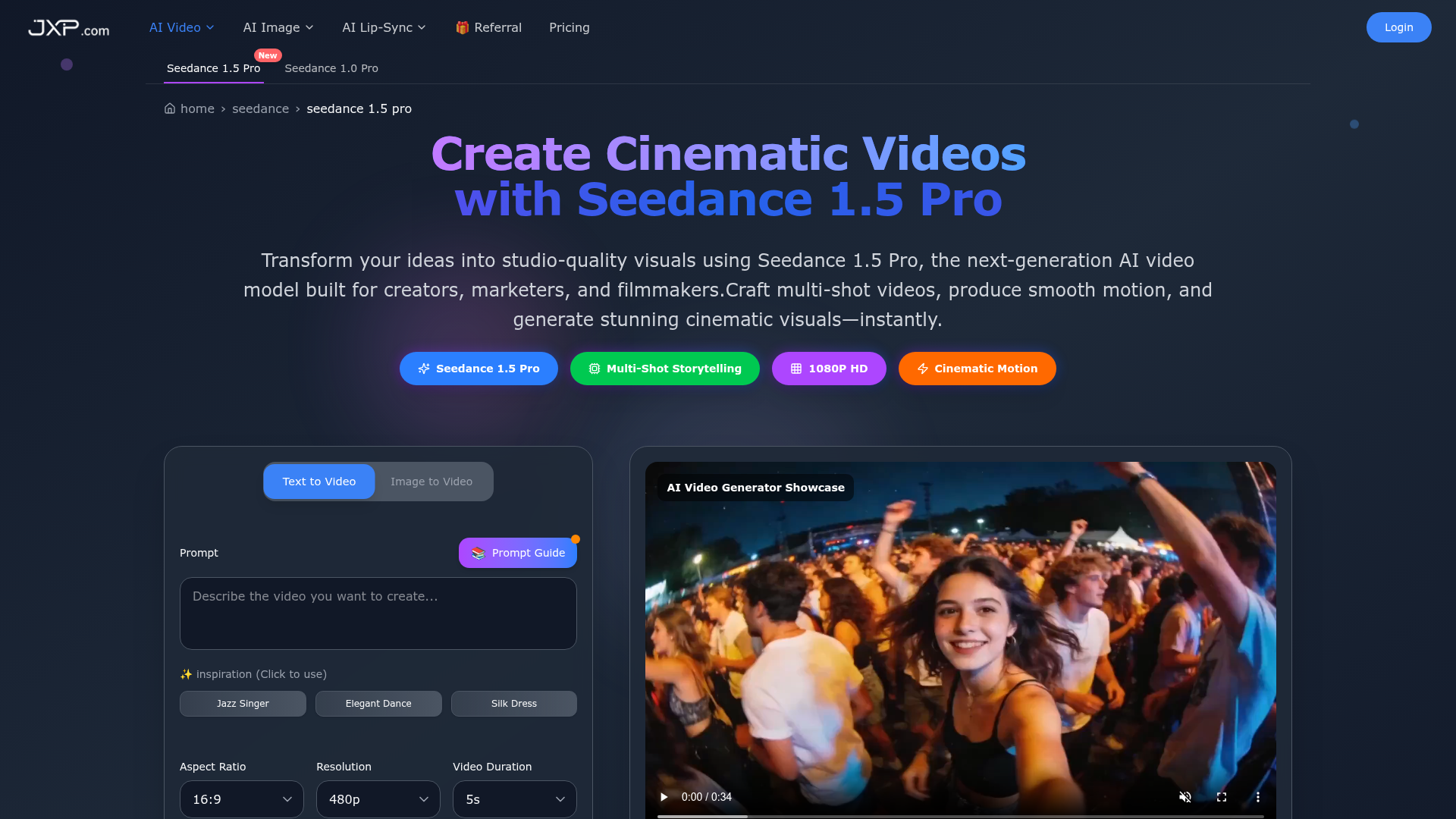Enter fullscreen on showcase video

coord(1222,797)
